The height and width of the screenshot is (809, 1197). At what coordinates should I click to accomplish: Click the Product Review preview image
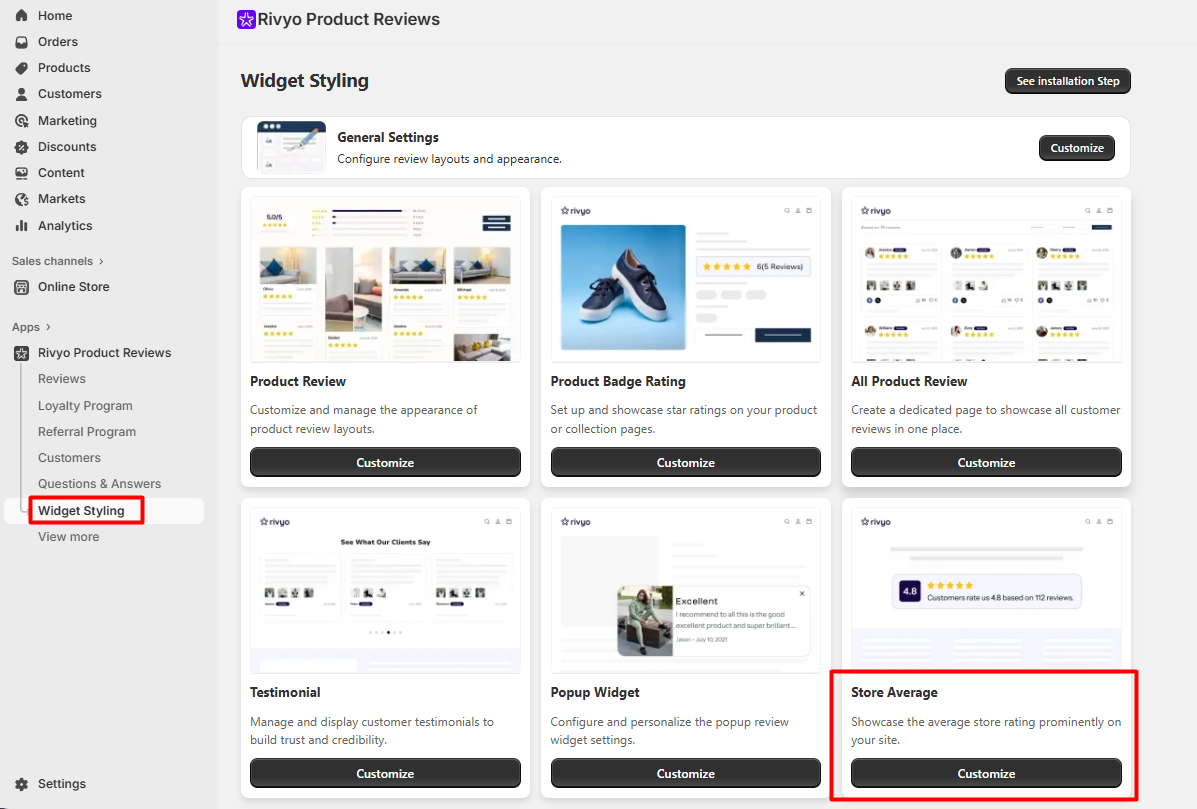coord(385,280)
